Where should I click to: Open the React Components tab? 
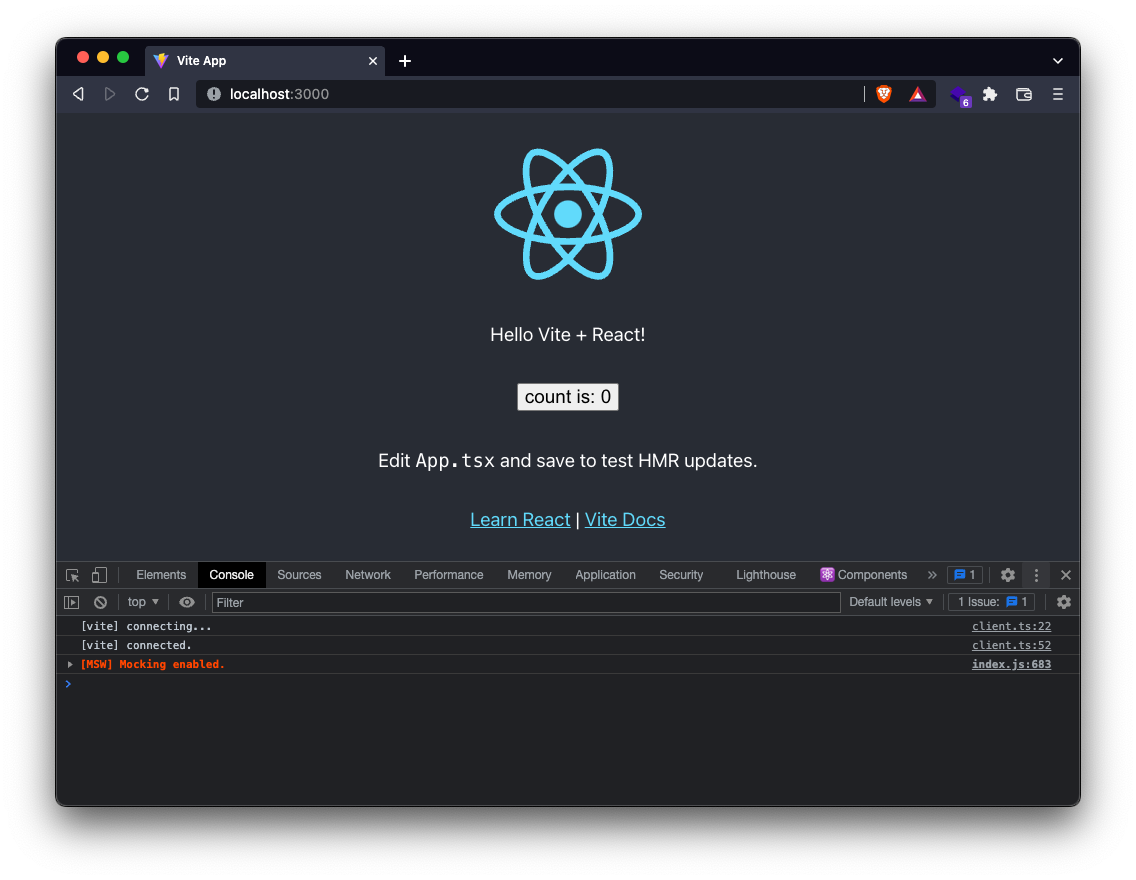(x=864, y=575)
